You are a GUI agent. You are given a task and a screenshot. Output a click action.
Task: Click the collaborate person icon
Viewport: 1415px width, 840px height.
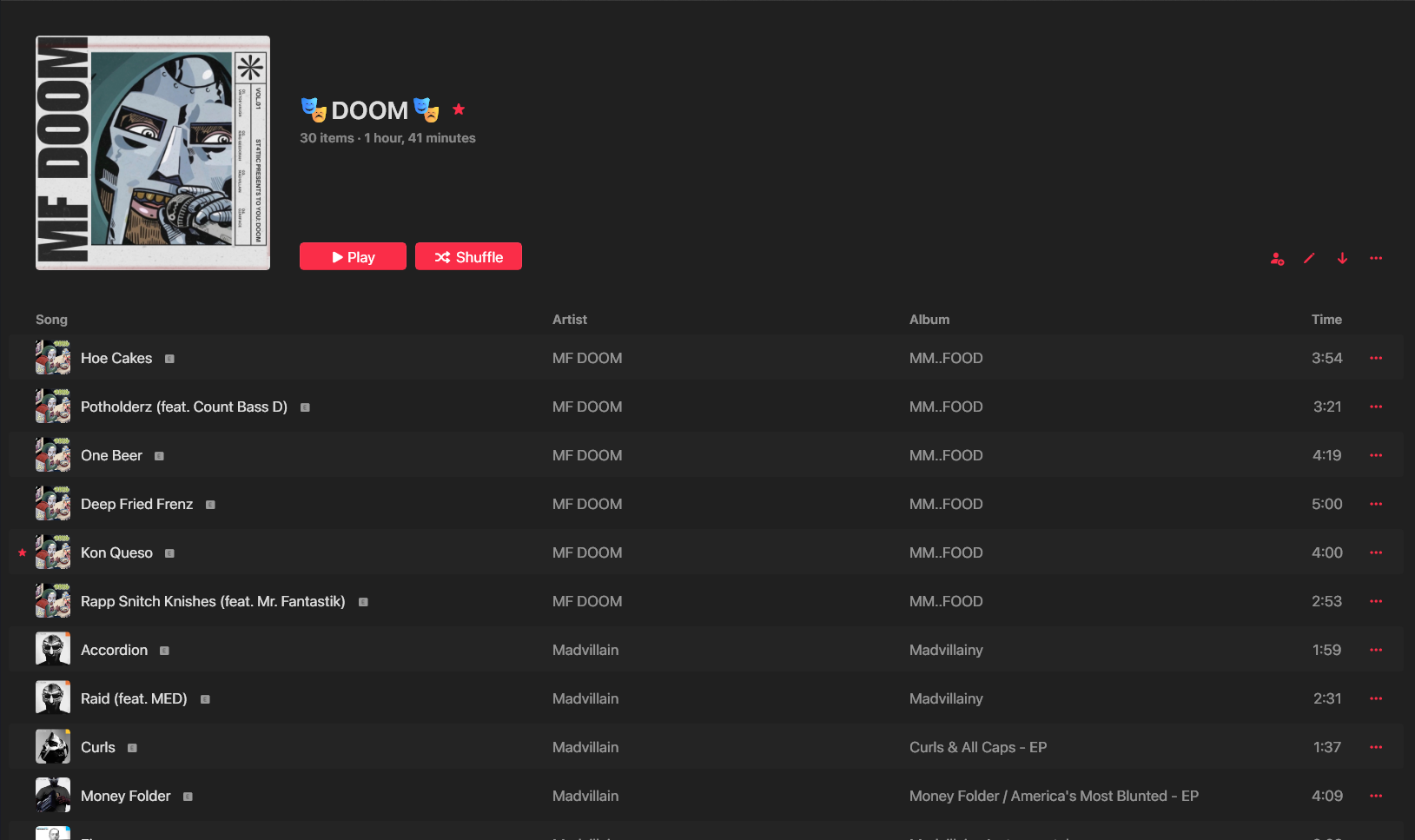[1277, 258]
